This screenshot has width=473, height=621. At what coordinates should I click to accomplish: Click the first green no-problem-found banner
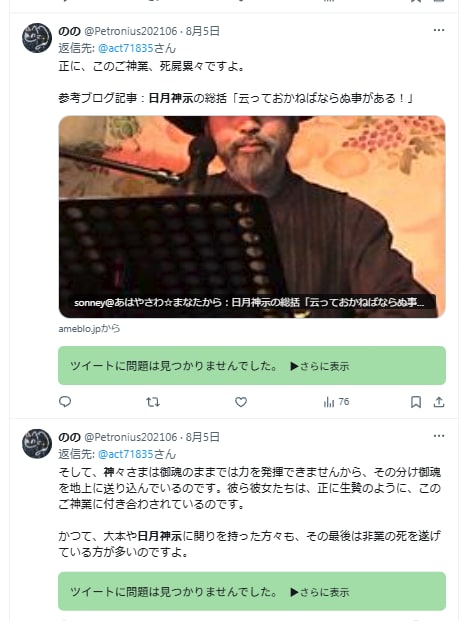point(252,366)
